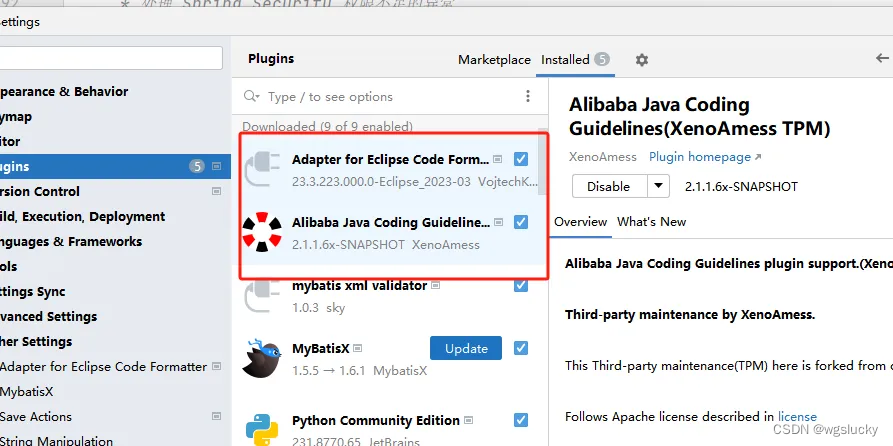Click the small icon beside Python Community Edition name
Viewport: 893px width, 446px height.
coord(469,420)
